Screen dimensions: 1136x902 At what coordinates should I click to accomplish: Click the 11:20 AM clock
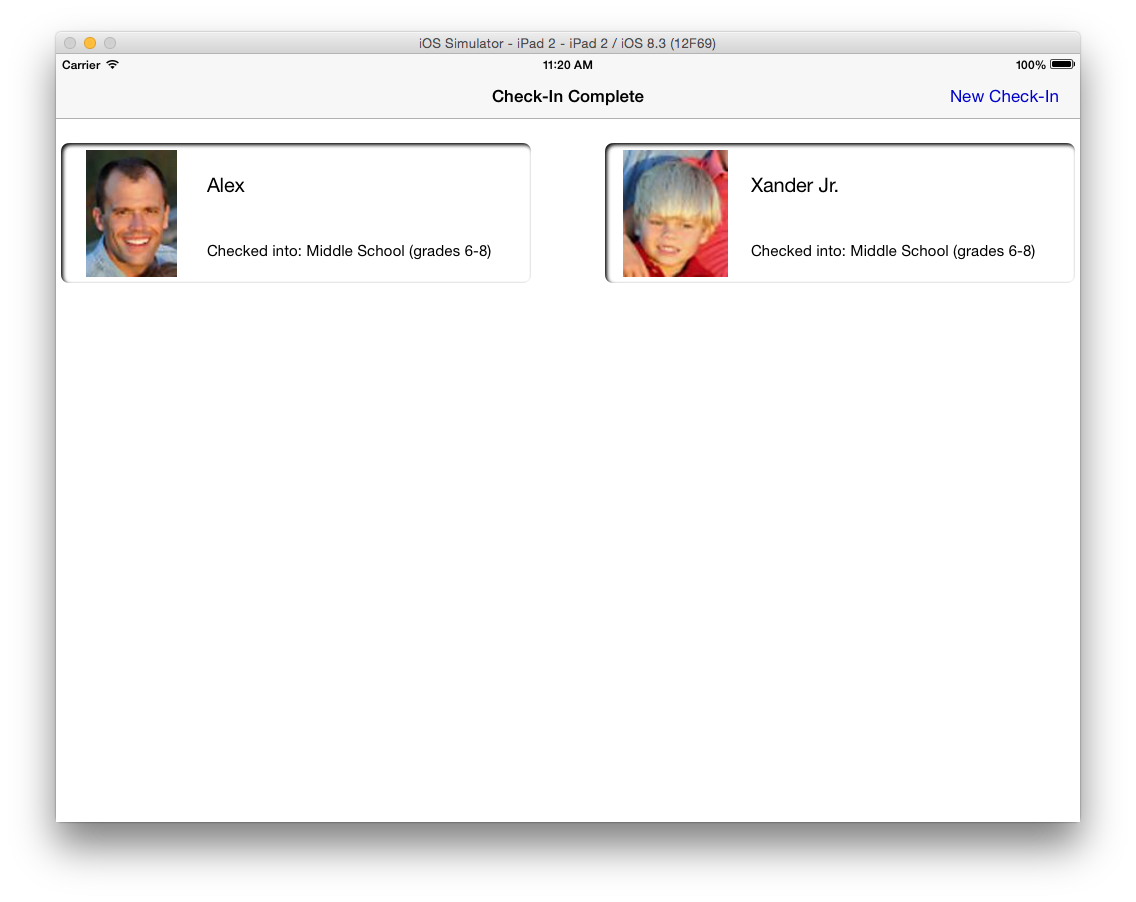(x=567, y=65)
